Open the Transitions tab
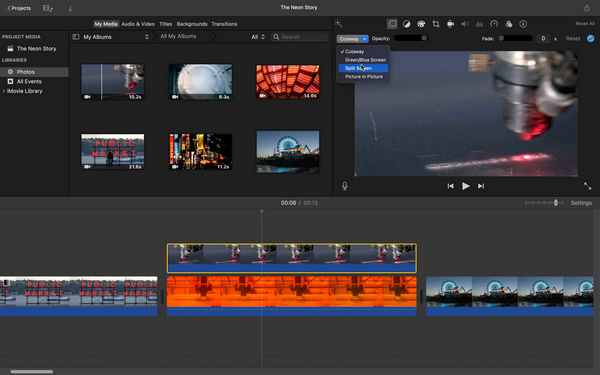This screenshot has width=600, height=375. (224, 24)
